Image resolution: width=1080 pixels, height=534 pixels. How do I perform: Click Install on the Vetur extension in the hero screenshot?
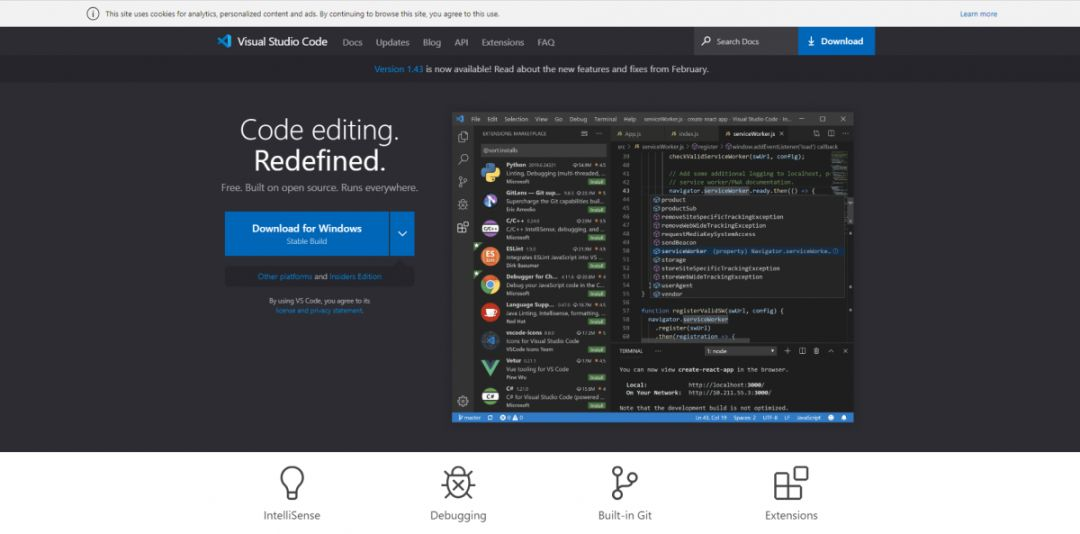tap(596, 378)
